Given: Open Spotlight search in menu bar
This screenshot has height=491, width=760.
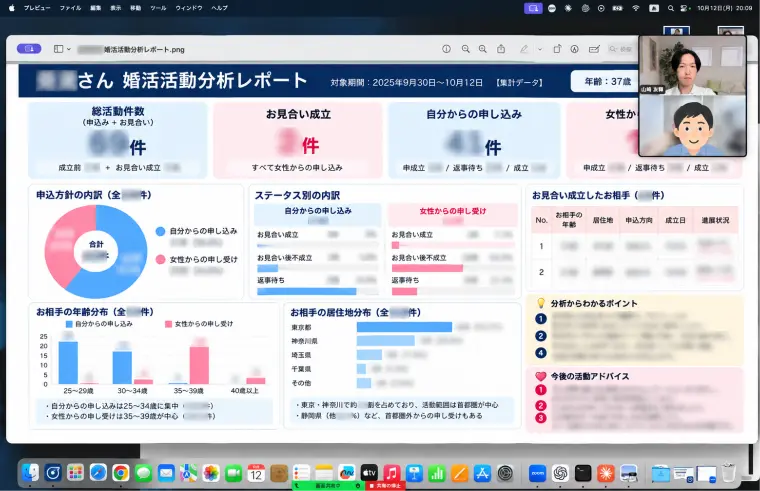Looking at the screenshot, I should click(x=670, y=8).
